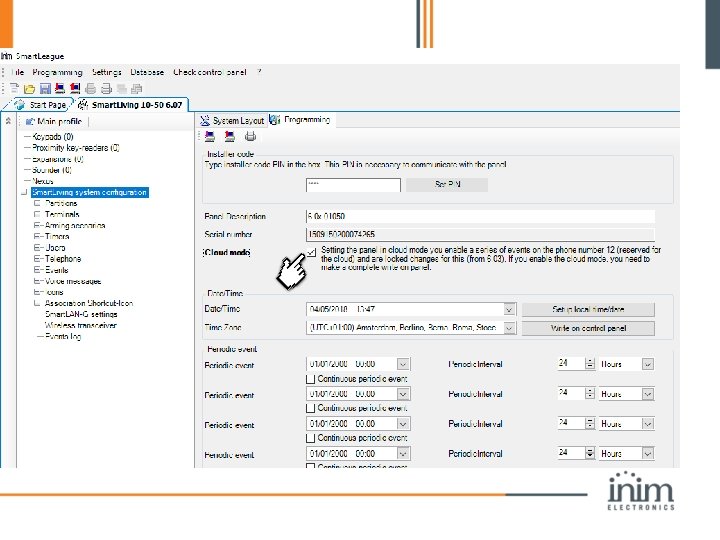Image resolution: width=720 pixels, height=540 pixels.
Task: Select Proximity key-readers (0) tree item
Action: tap(75, 148)
